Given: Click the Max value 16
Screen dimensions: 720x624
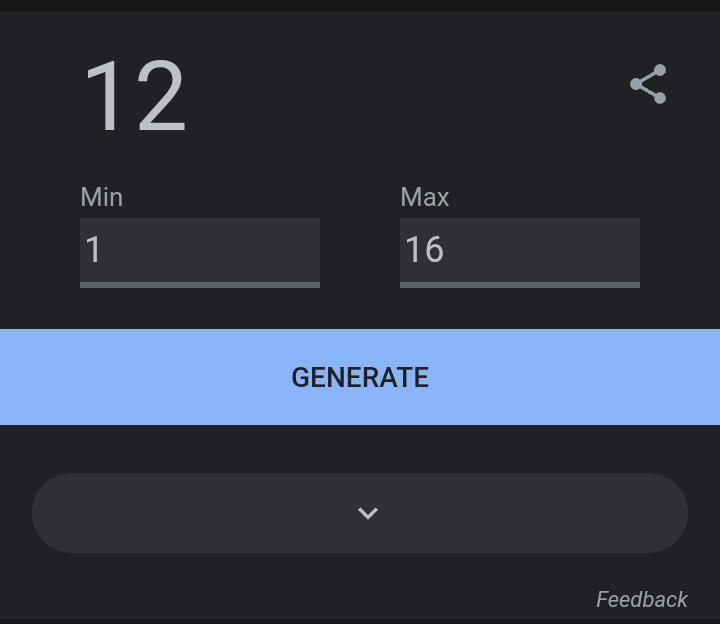Looking at the screenshot, I should coord(424,250).
